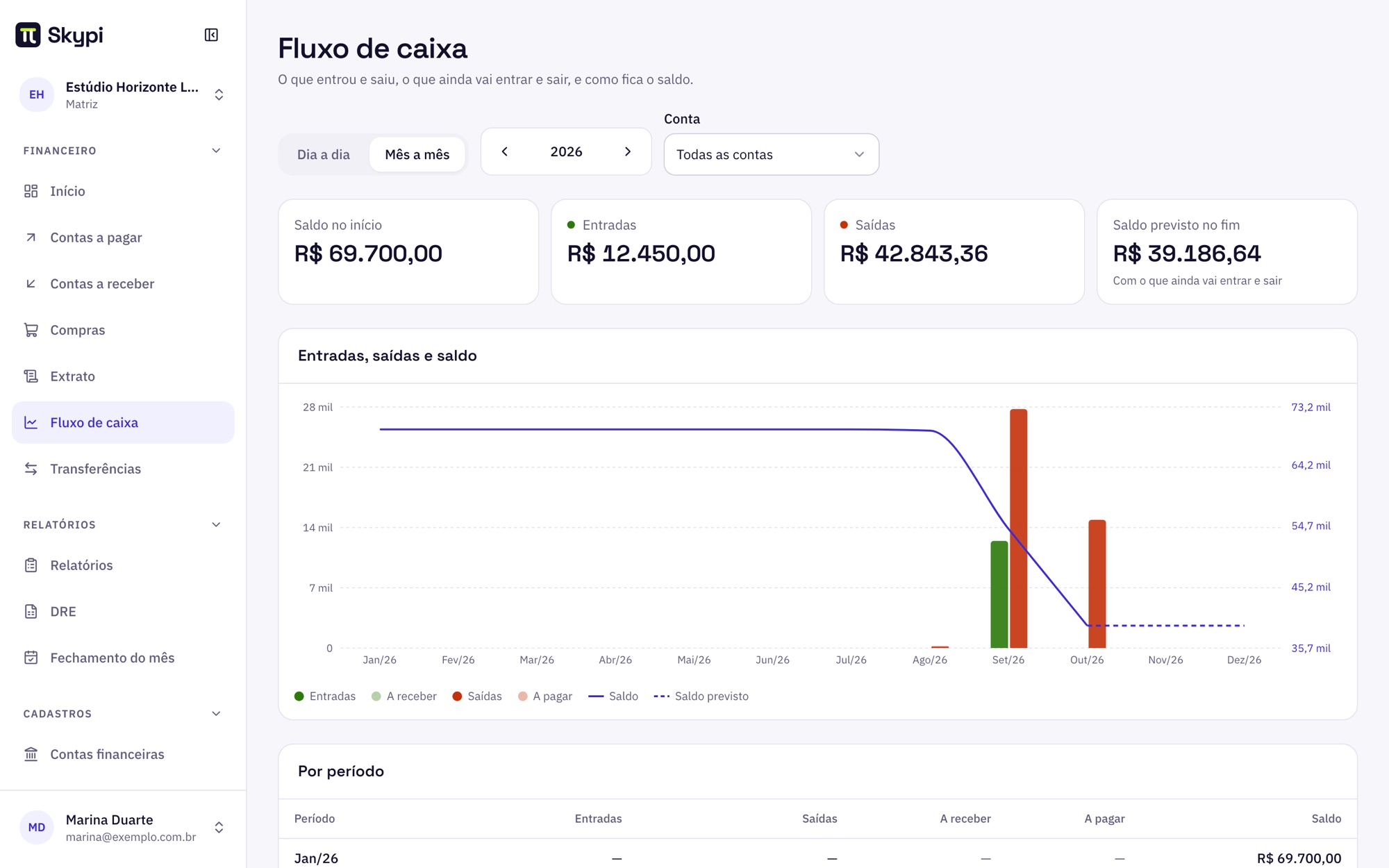Collapse the Cadastros section

pos(123,714)
